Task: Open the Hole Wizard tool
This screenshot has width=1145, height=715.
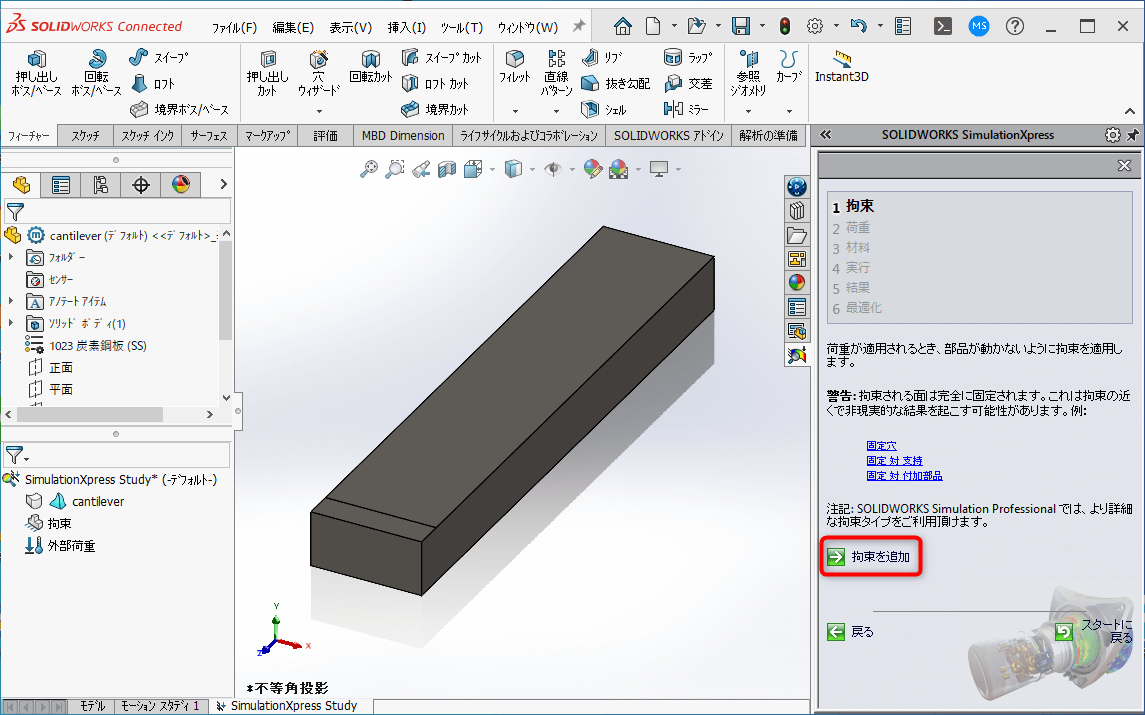Action: click(x=318, y=70)
